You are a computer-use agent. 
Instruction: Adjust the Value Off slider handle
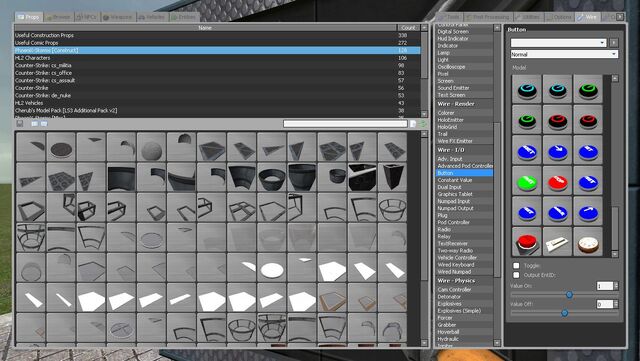[564, 313]
